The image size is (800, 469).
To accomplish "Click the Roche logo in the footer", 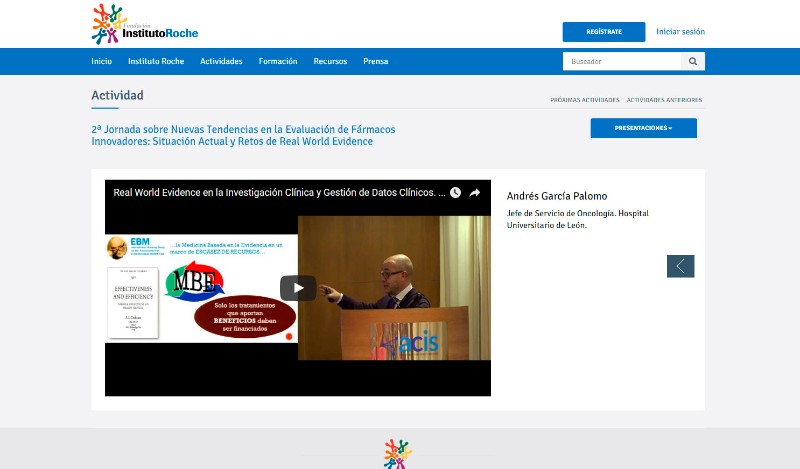I will click(x=398, y=454).
